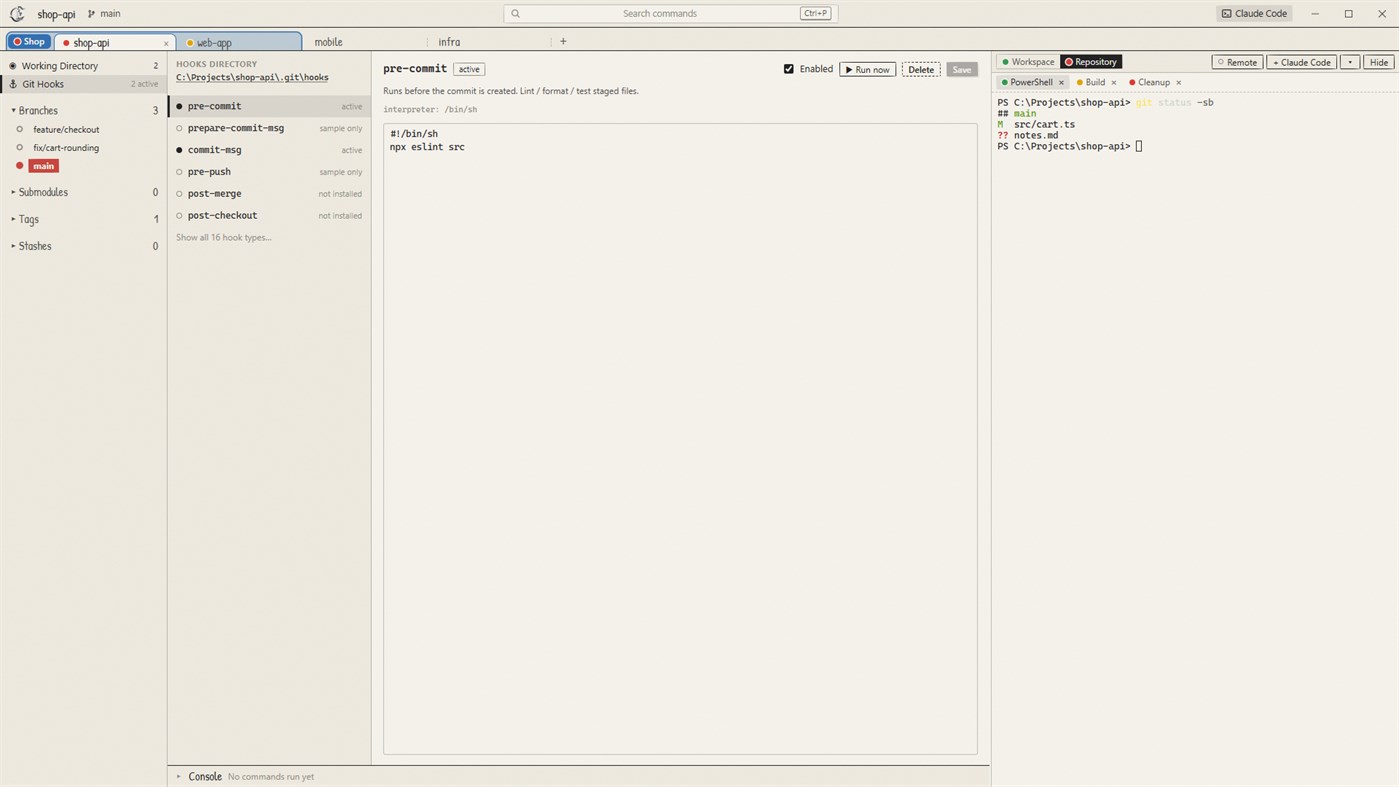Click the circle marker beside feature/checkout branch

(x=19, y=129)
